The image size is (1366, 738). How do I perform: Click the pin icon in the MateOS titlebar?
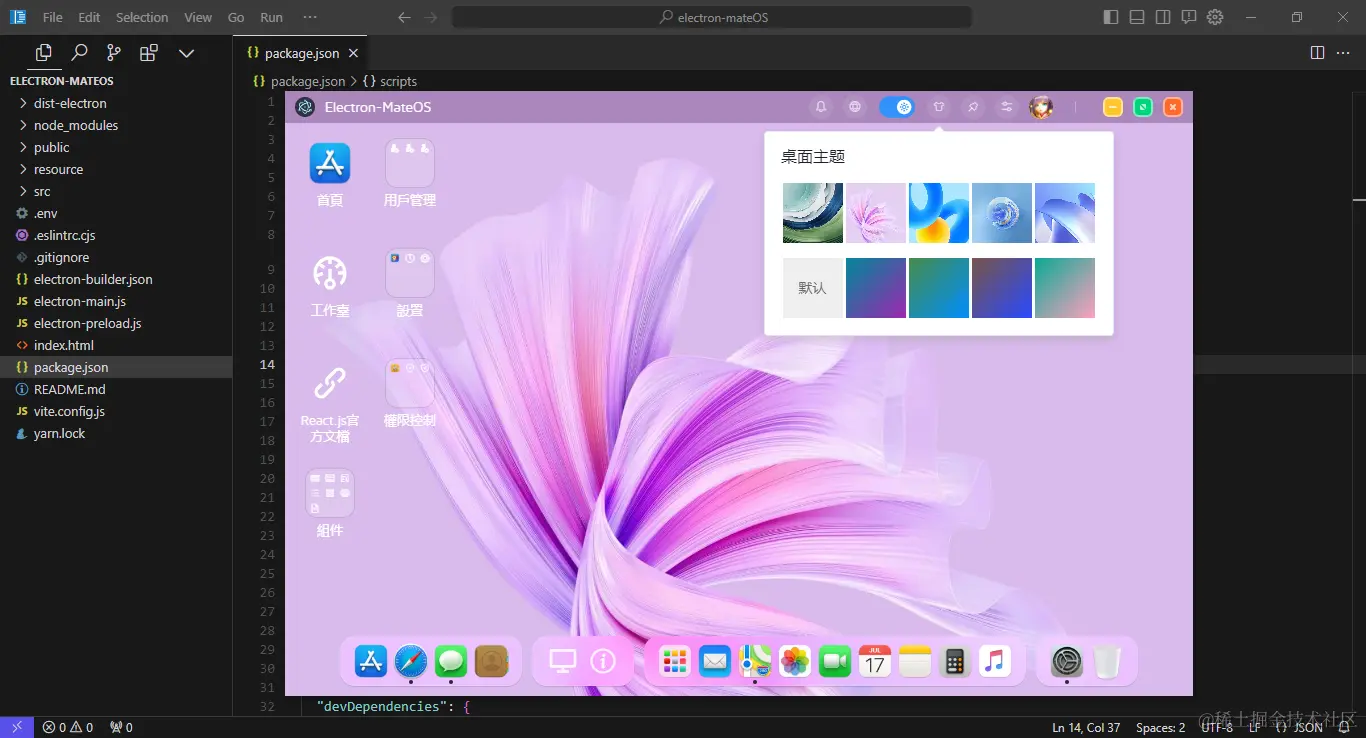click(973, 106)
